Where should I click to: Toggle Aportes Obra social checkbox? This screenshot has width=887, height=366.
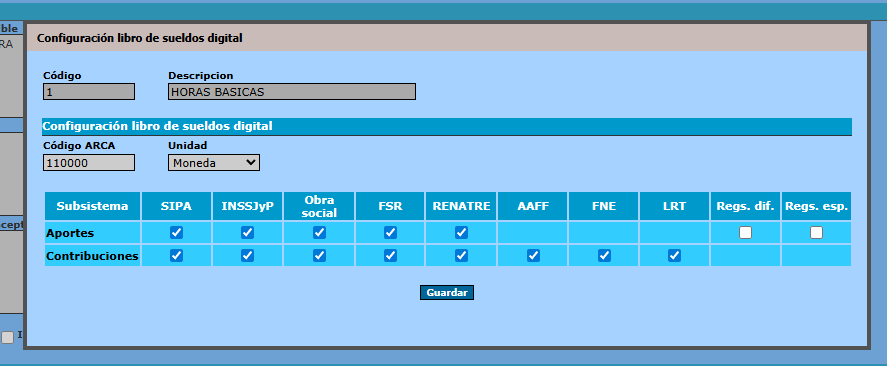click(320, 232)
